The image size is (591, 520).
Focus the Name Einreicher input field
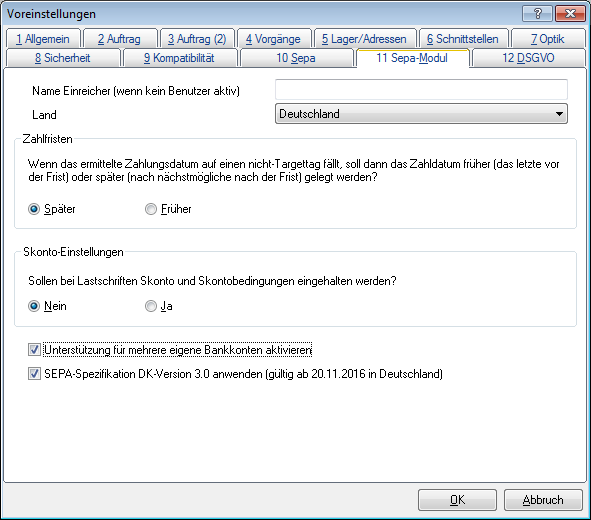pos(421,90)
